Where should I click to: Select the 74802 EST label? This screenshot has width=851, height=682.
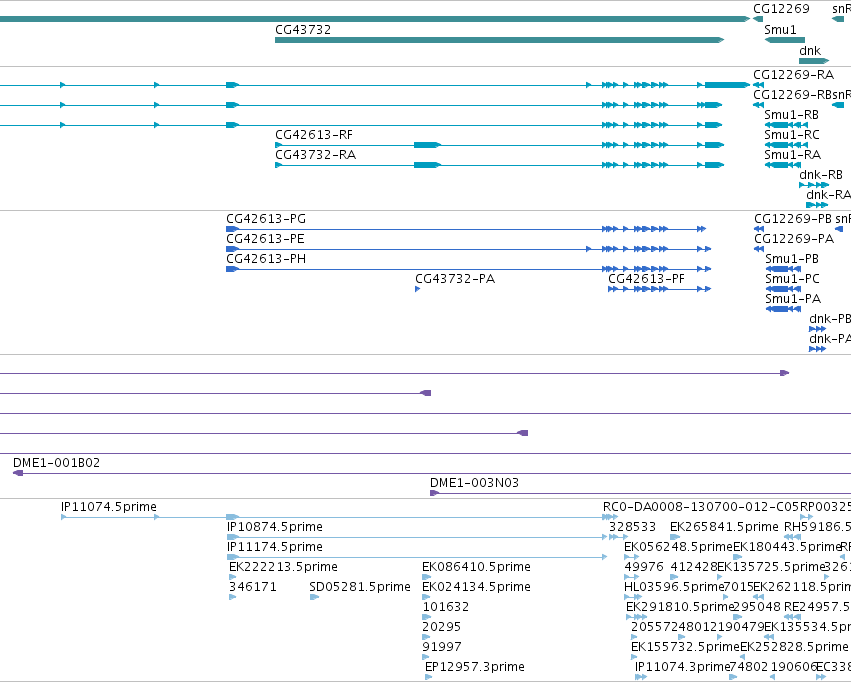749,667
